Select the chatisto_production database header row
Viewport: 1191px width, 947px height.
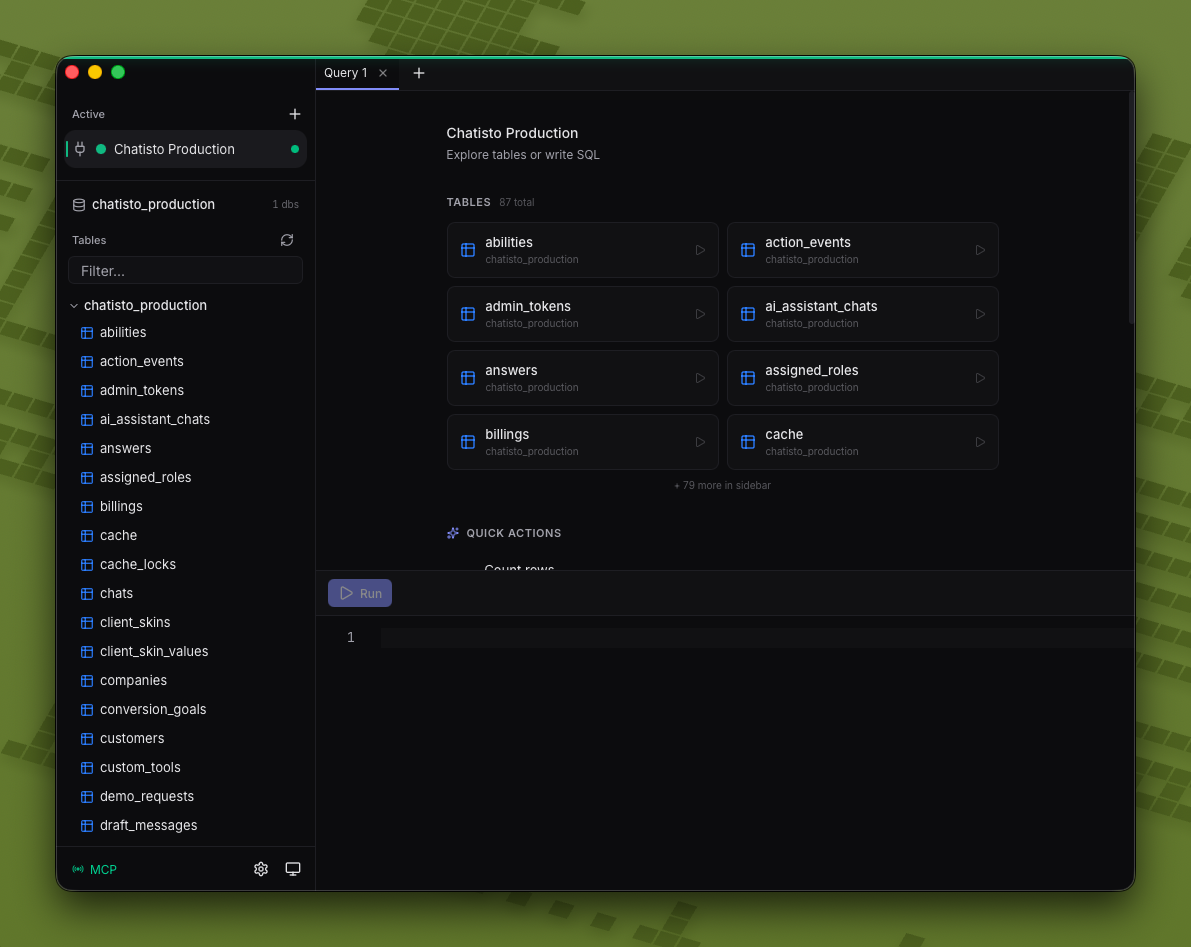(x=185, y=204)
